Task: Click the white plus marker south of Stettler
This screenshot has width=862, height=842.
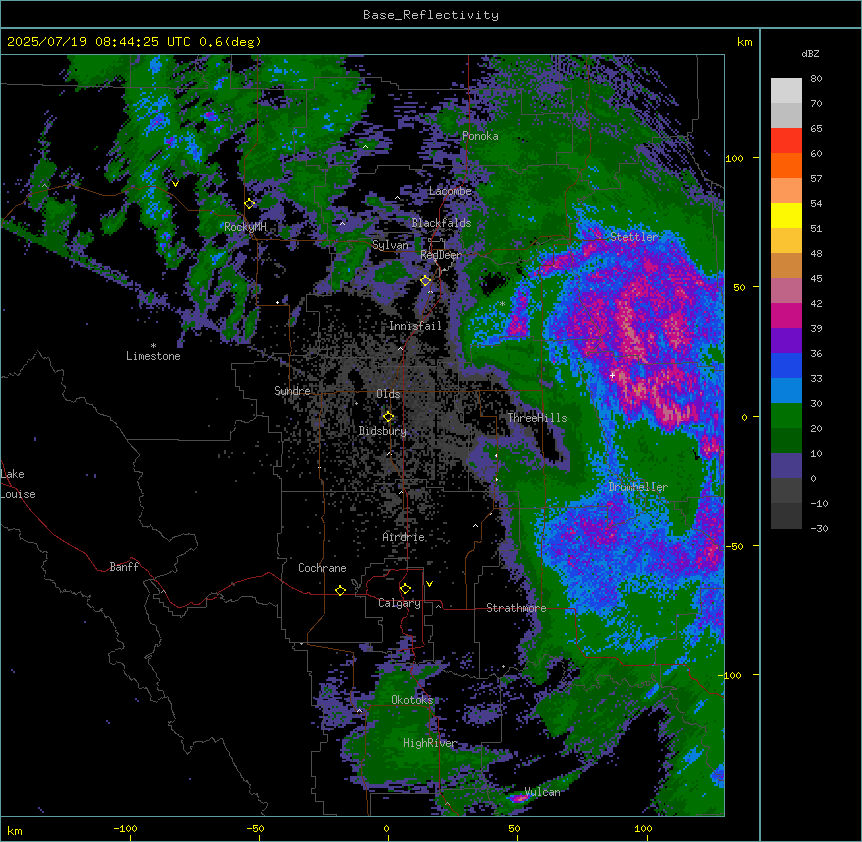Action: point(612,375)
